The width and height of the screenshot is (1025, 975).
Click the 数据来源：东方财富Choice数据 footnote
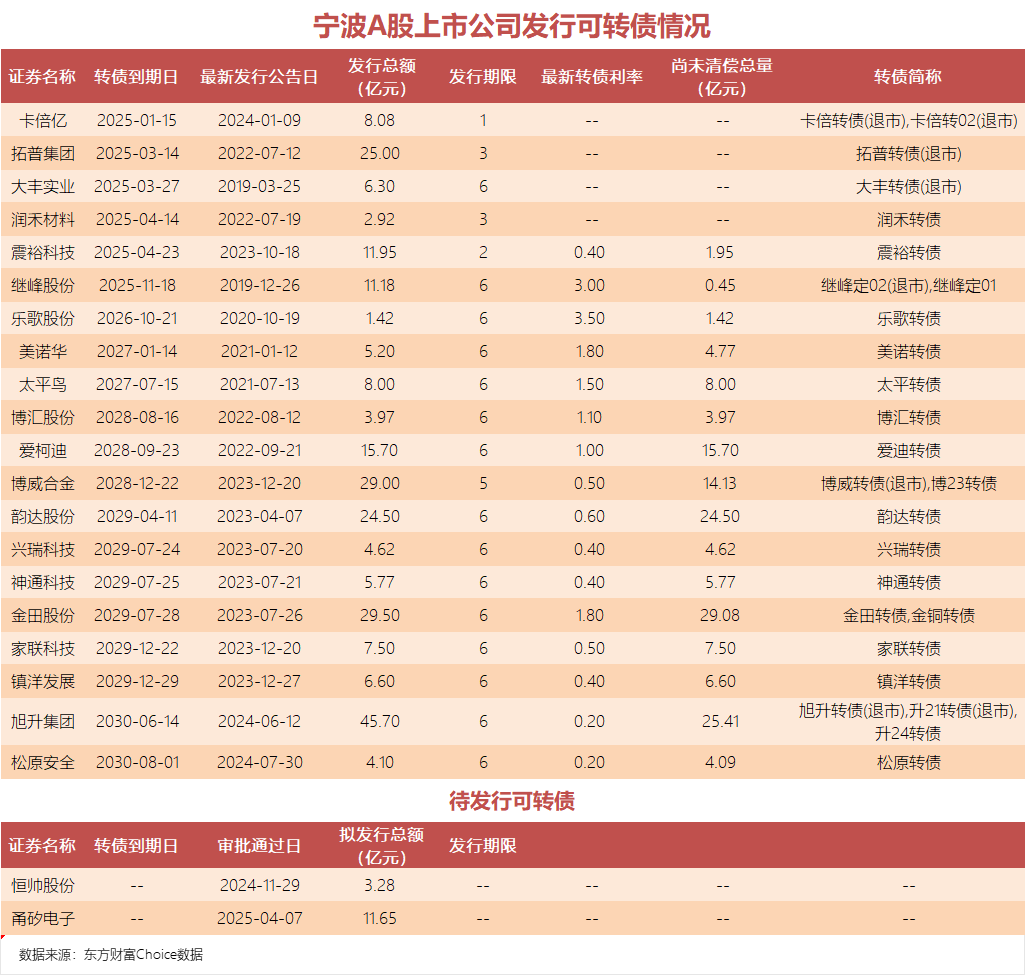110,955
